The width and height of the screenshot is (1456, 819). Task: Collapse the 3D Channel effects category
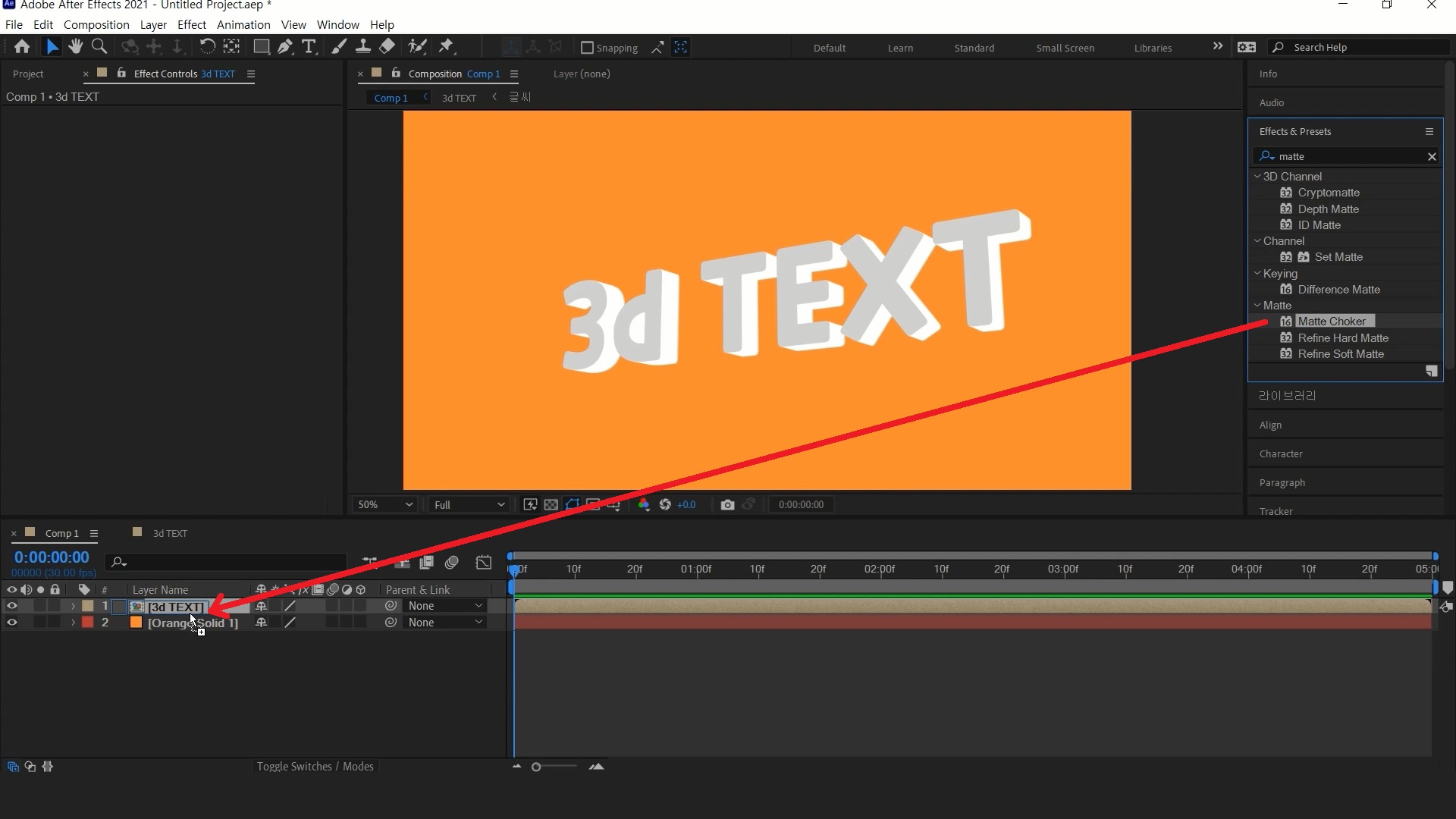[1257, 176]
